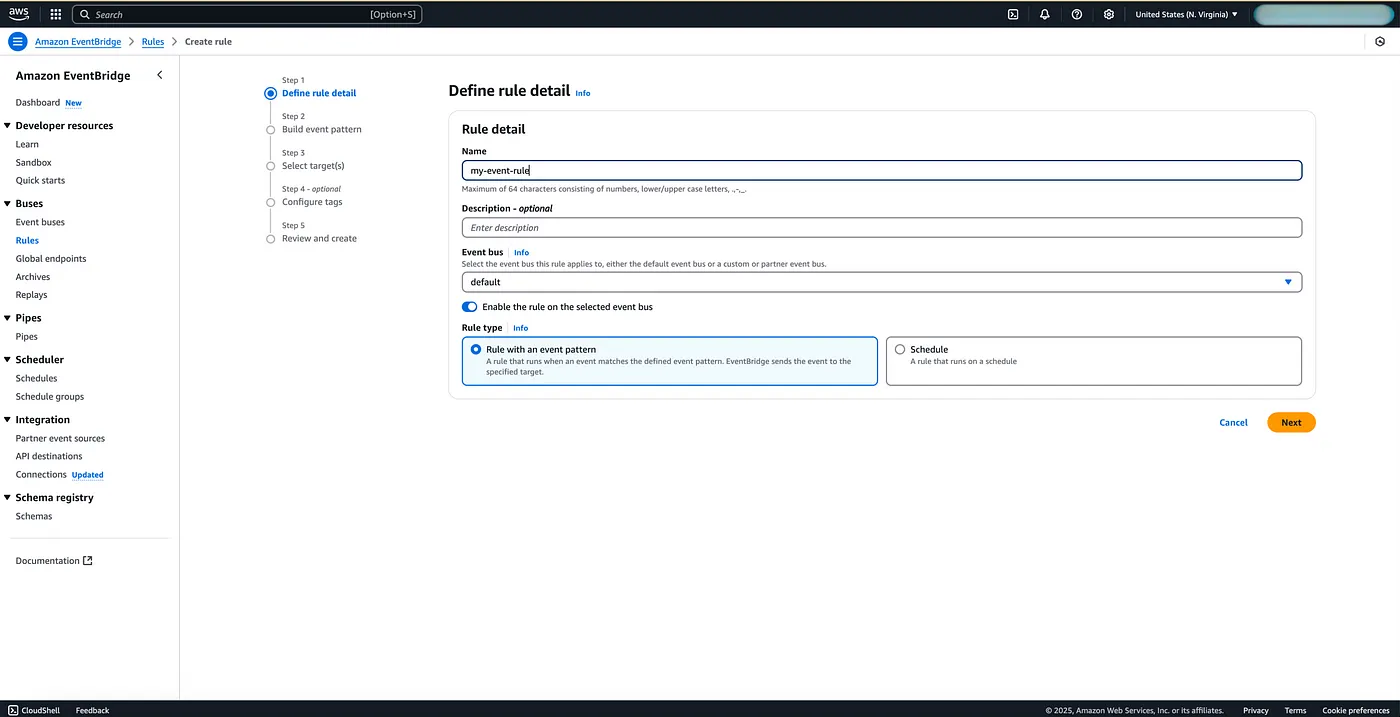
Task: Open Cookie preferences in footer
Action: 1355,710
